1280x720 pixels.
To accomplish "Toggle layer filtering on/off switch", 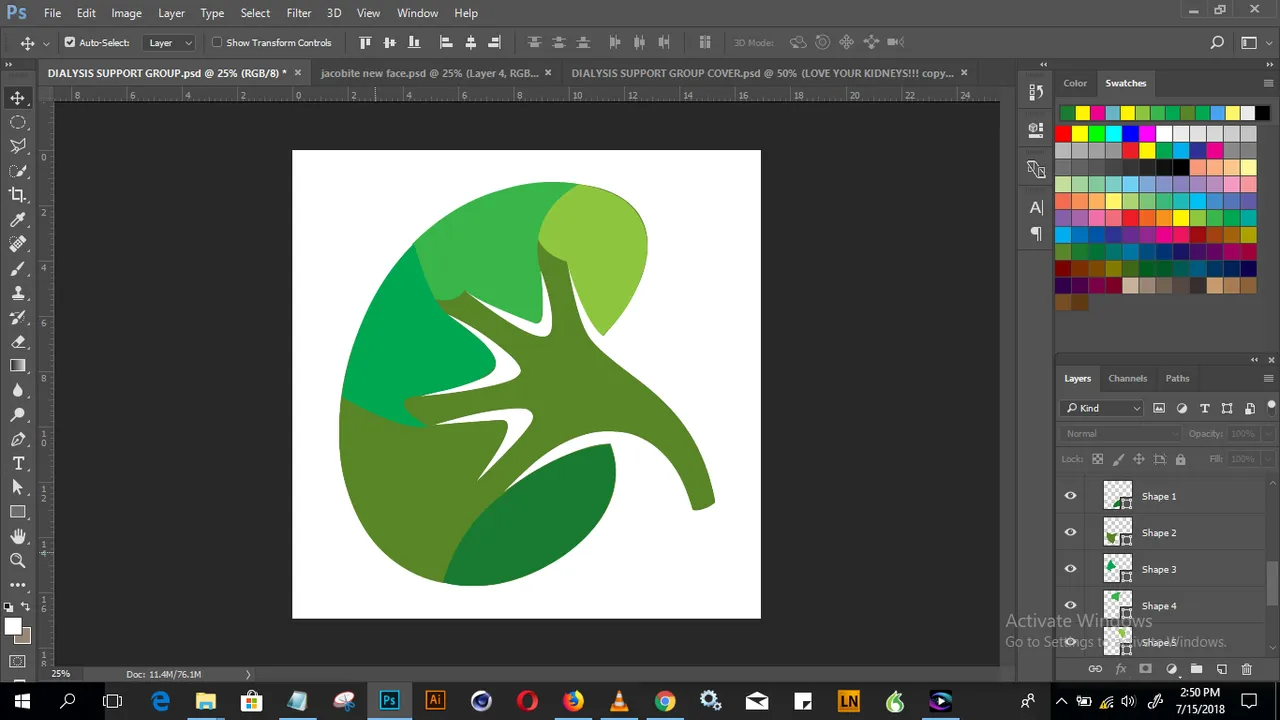I will (1271, 407).
